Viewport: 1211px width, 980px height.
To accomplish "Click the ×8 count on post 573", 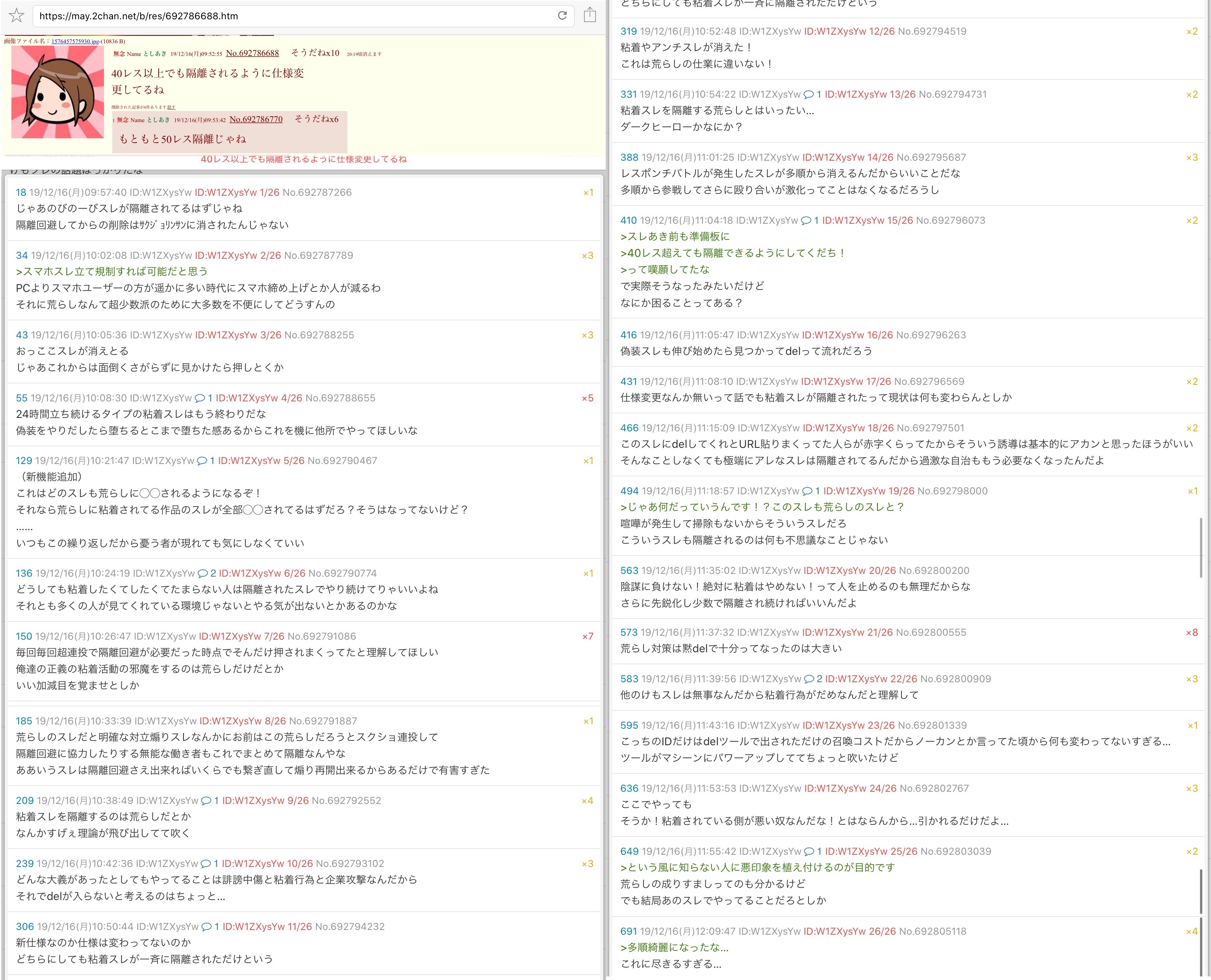I will (1191, 632).
